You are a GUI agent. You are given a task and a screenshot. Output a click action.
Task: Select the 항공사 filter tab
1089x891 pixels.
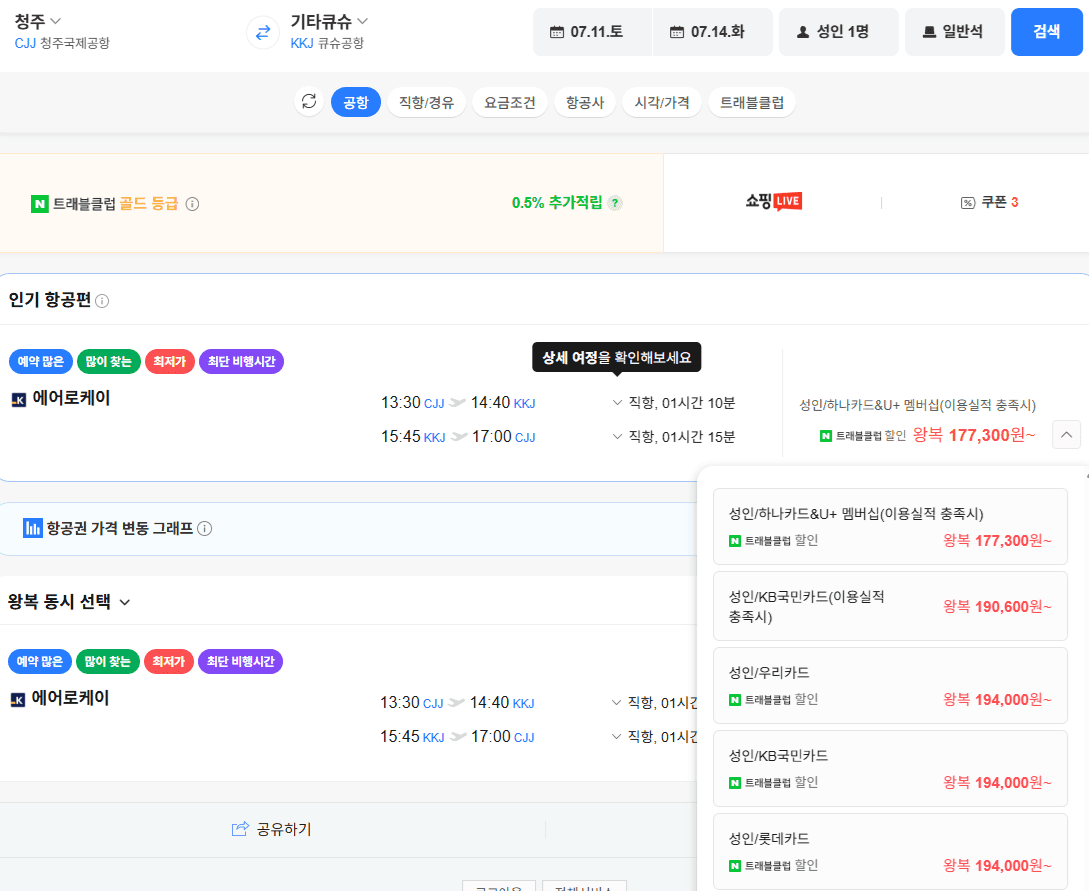585,102
